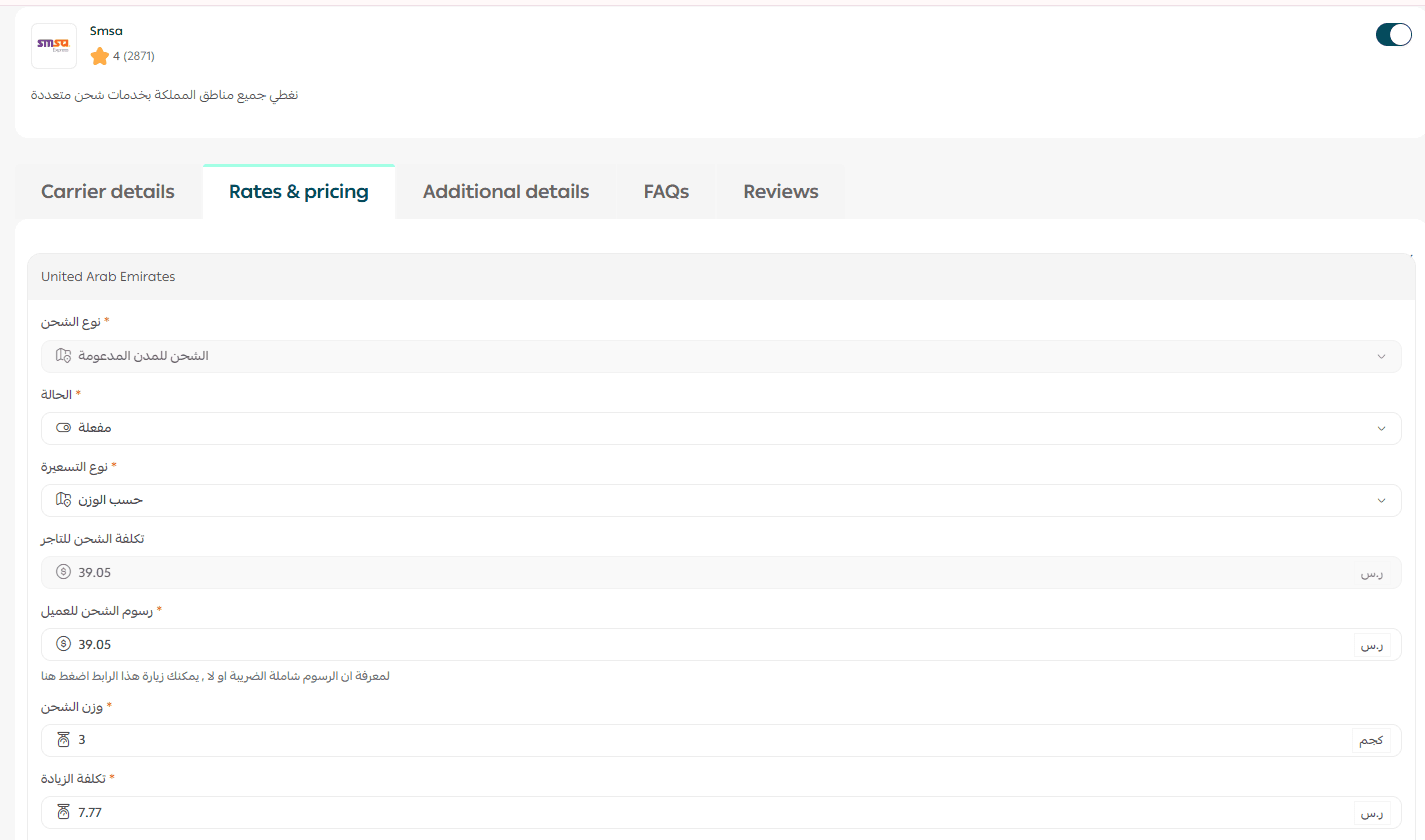Click map icon in shipping type field
1425x840 pixels.
click(x=64, y=356)
